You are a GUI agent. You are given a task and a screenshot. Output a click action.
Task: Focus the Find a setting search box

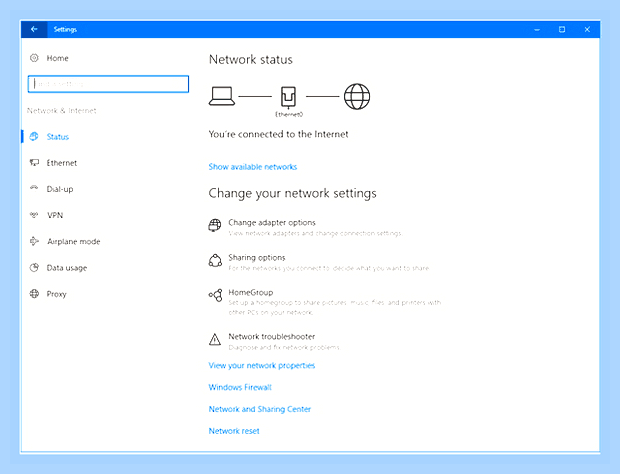pyautogui.click(x=108, y=84)
